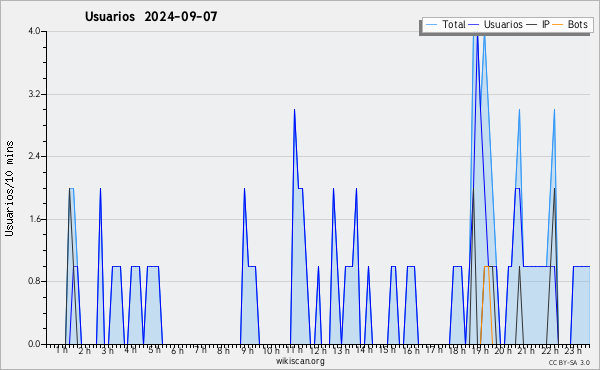Click the 1.6 y-axis value
The width and height of the screenshot is (600, 370).
click(34, 219)
